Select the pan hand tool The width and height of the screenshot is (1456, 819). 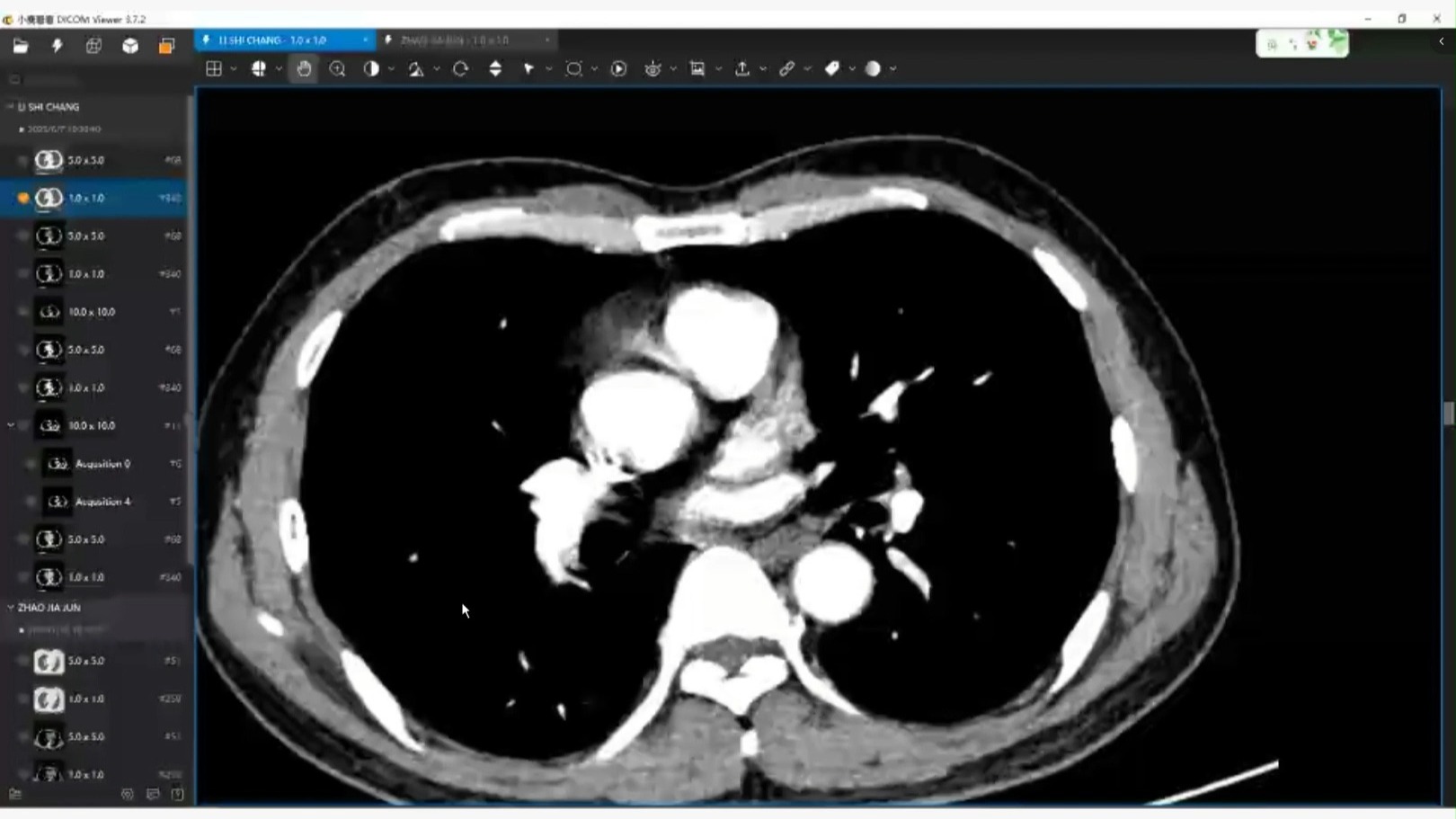tap(304, 68)
